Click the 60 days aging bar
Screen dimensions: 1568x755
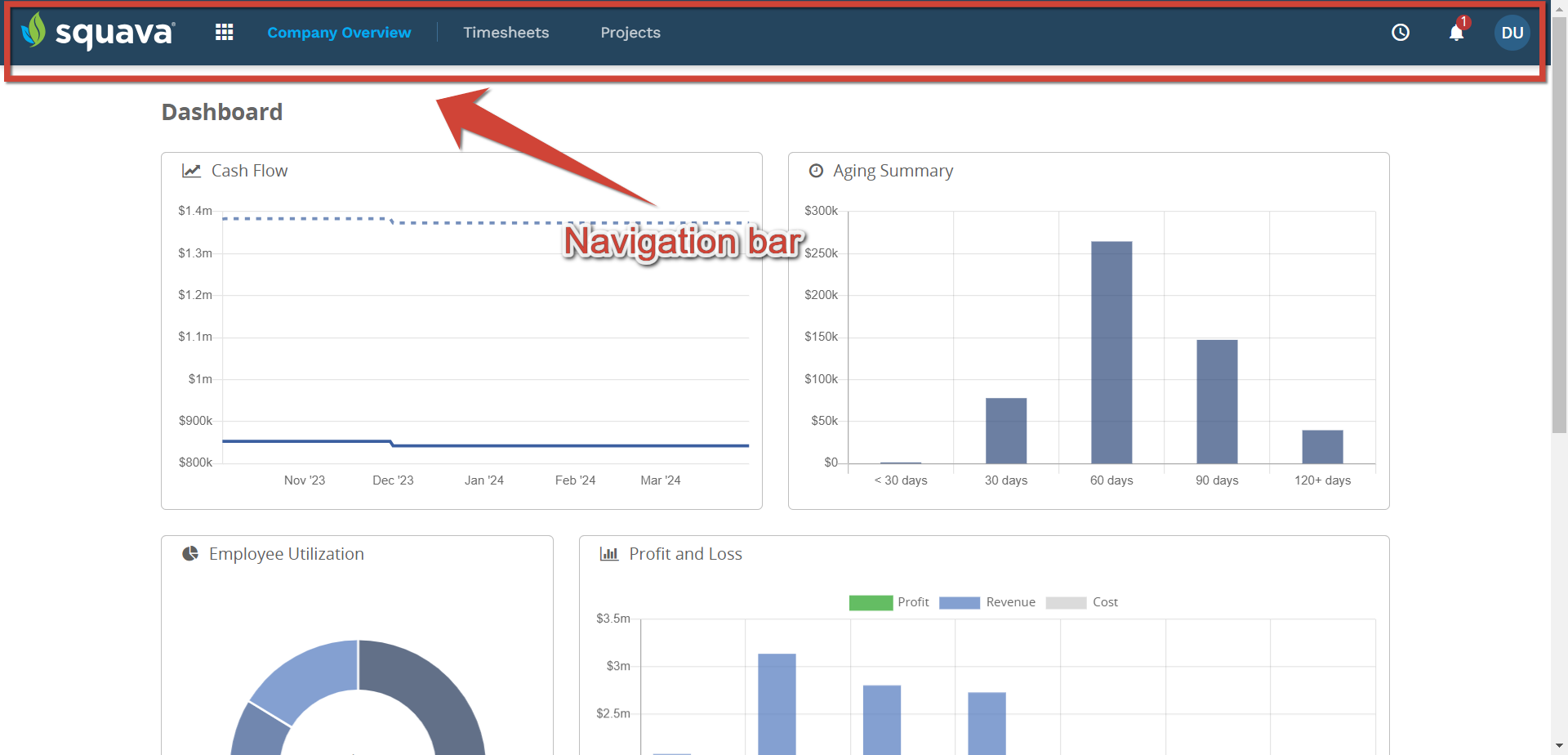[x=1111, y=352]
